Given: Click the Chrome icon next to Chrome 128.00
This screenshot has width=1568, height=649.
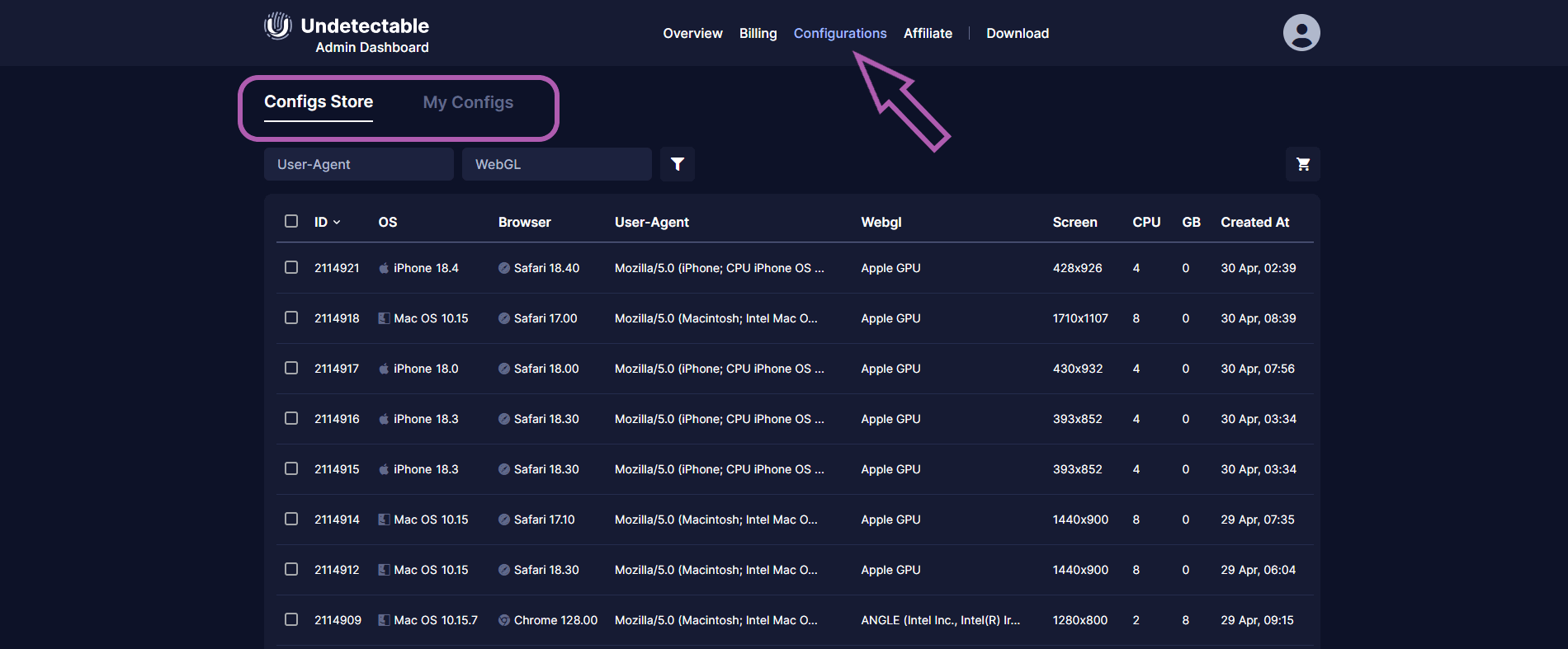Looking at the screenshot, I should [503, 620].
